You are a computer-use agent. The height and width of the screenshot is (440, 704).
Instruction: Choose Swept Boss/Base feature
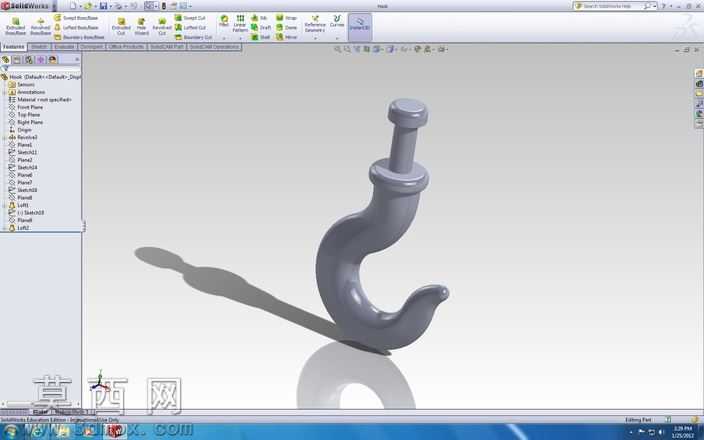(76, 18)
